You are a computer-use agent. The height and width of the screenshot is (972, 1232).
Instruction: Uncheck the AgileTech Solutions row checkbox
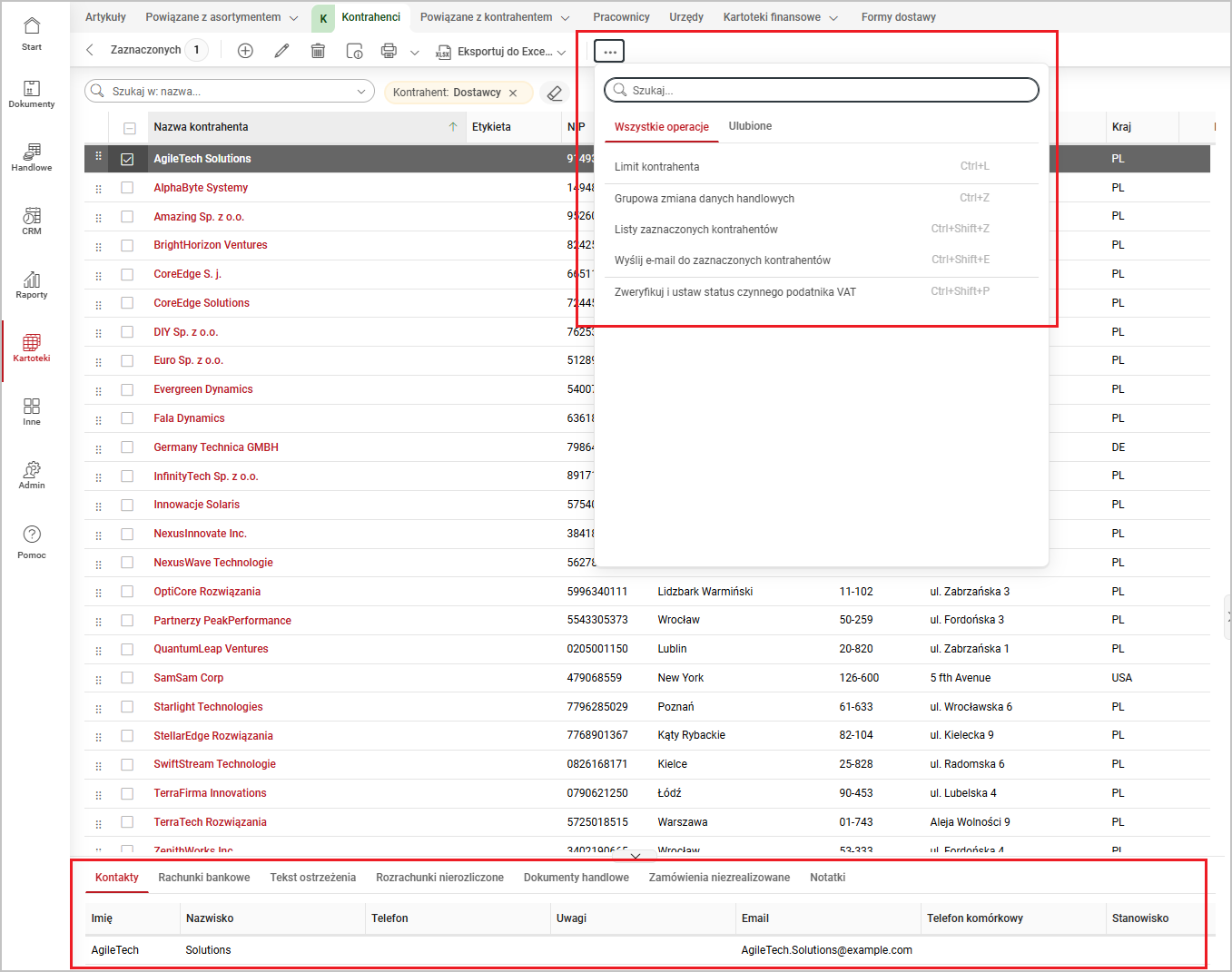tap(127, 159)
